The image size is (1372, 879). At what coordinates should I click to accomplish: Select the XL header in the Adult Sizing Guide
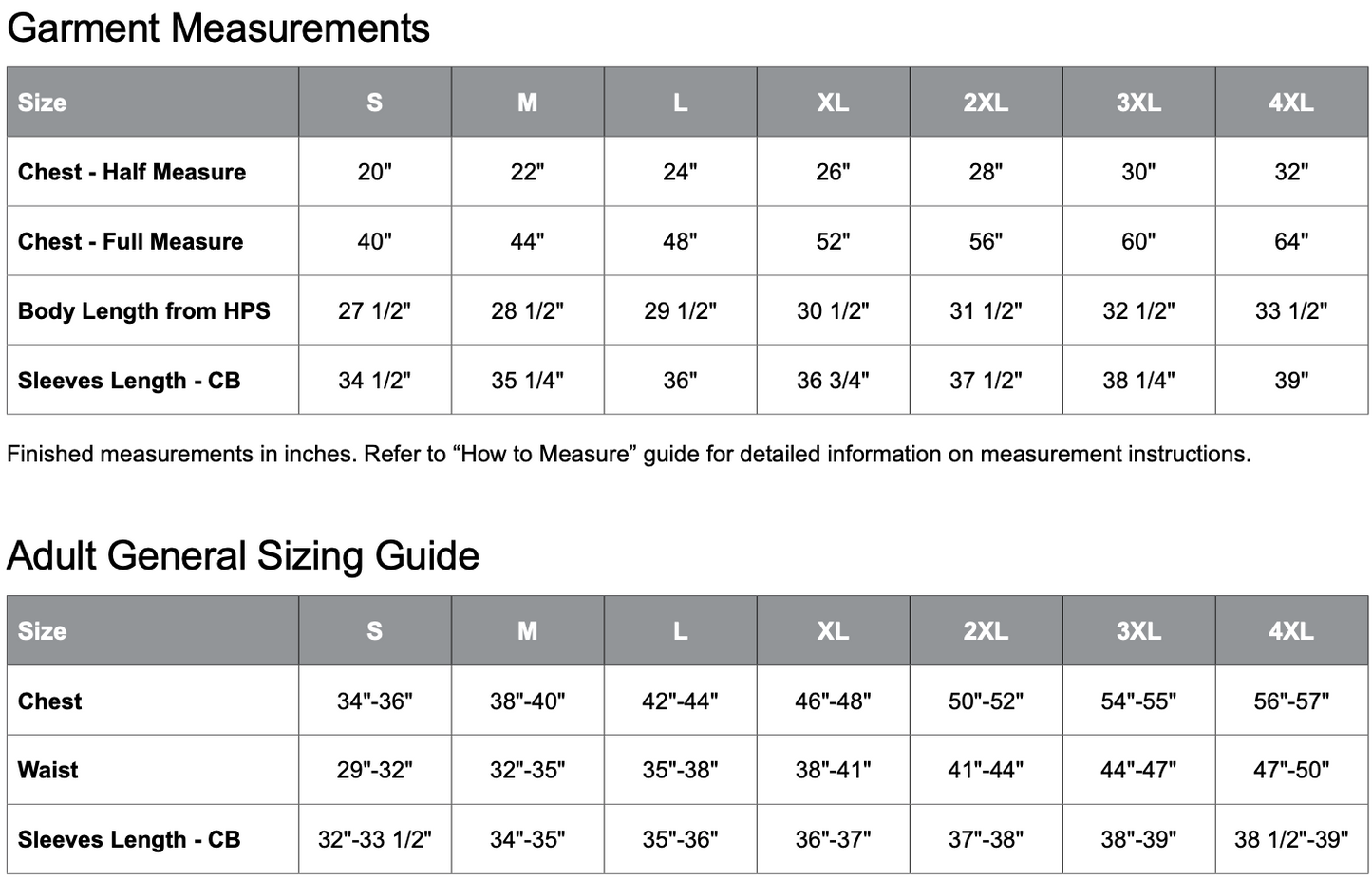[833, 631]
